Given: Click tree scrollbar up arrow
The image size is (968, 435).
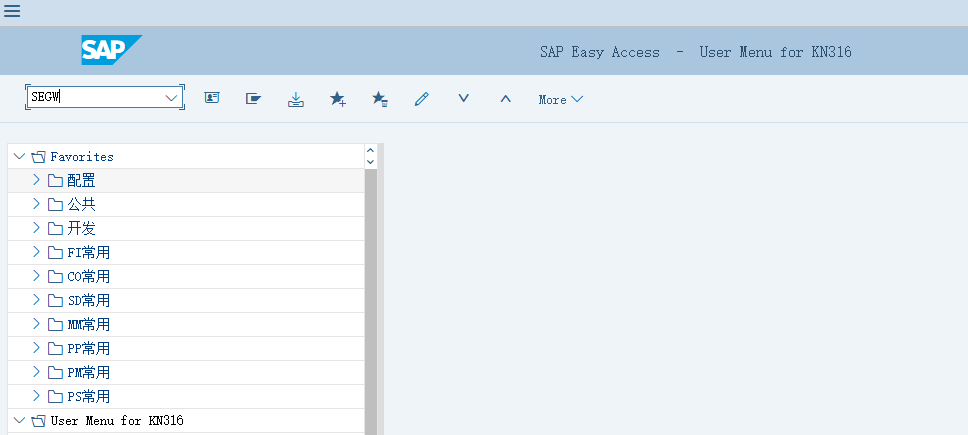Looking at the screenshot, I should pos(370,150).
